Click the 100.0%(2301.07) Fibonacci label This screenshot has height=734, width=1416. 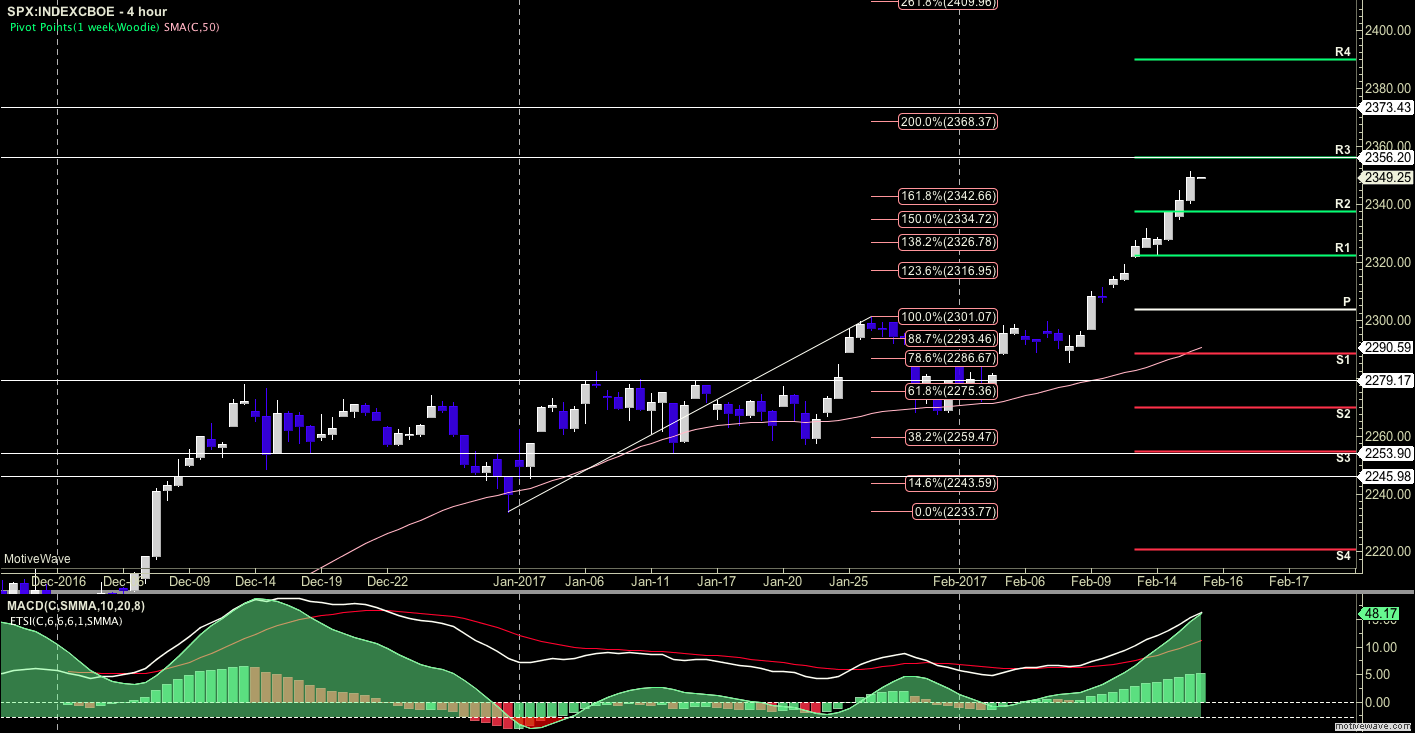[x=948, y=317]
